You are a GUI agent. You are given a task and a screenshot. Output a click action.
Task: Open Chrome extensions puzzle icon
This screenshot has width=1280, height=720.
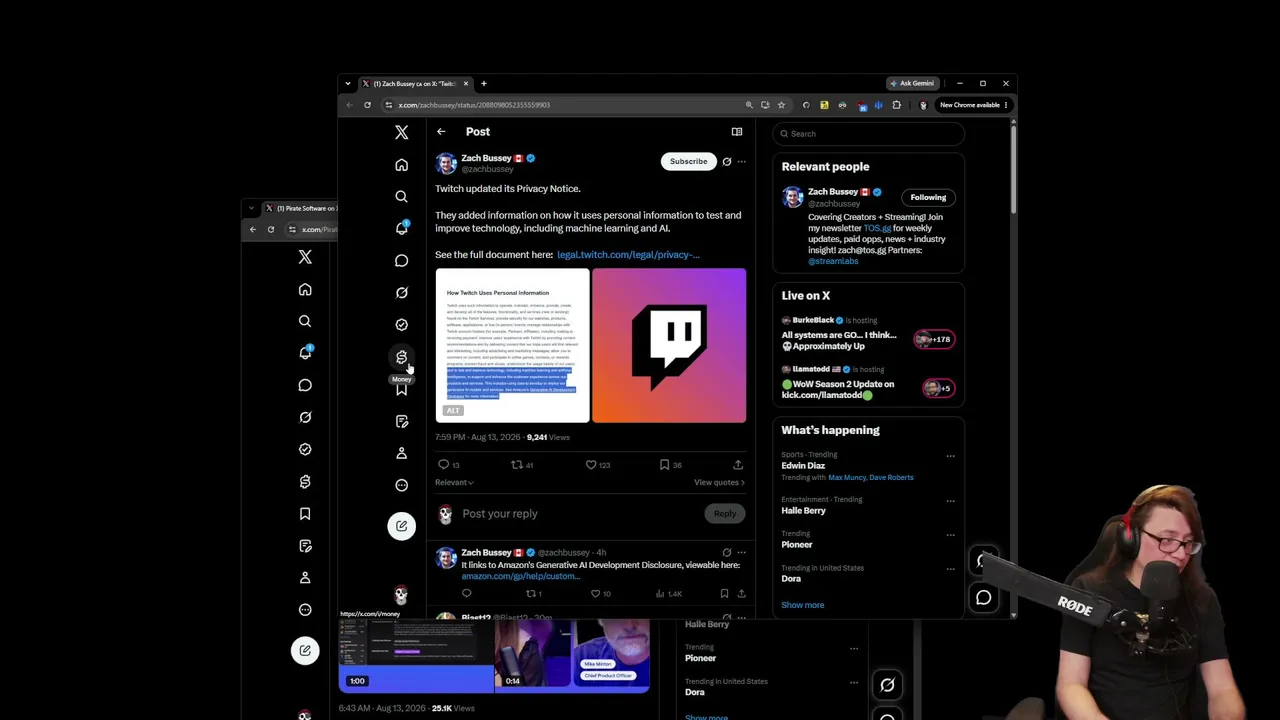pyautogui.click(x=896, y=105)
